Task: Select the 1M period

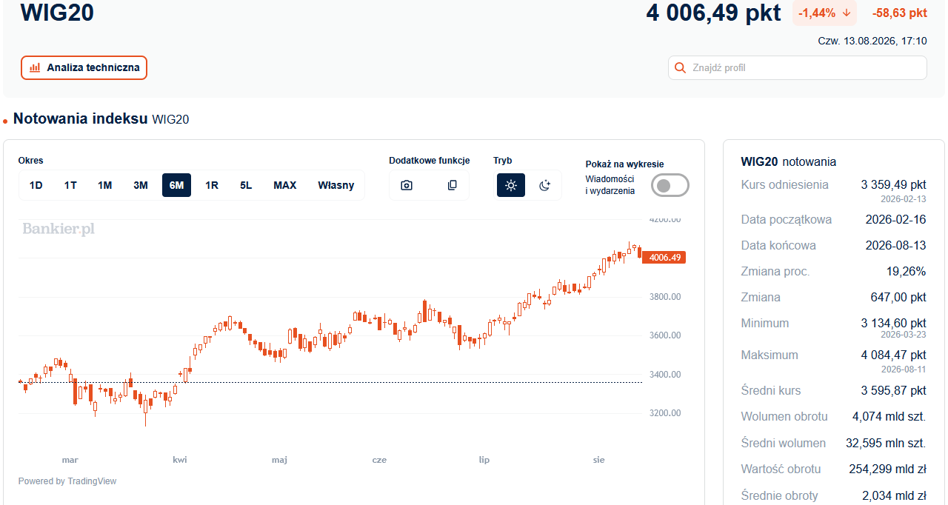Action: click(105, 185)
